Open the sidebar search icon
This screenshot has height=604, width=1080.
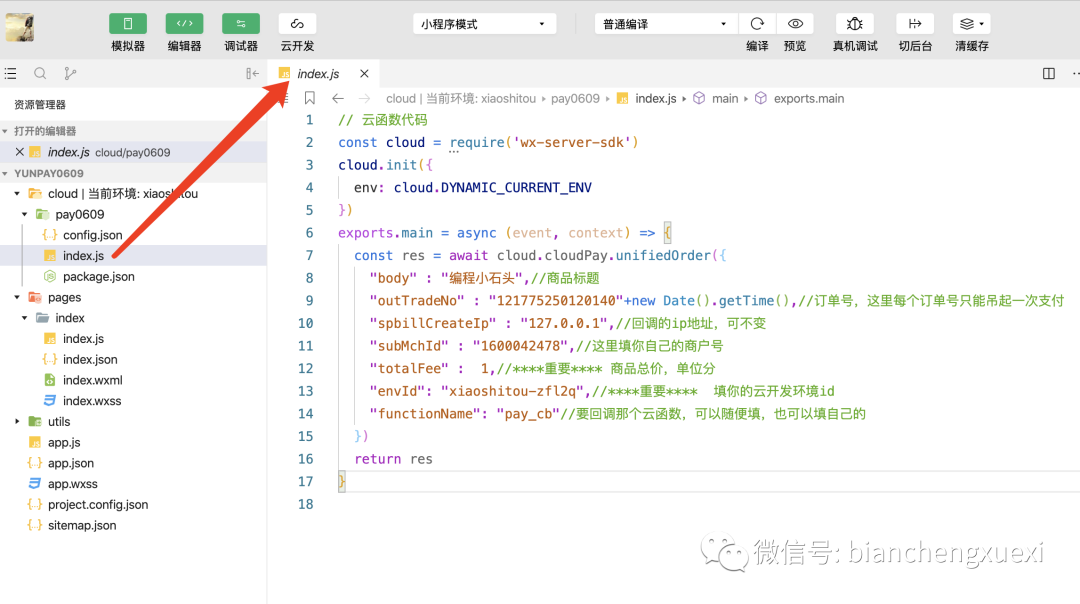pyautogui.click(x=40, y=73)
